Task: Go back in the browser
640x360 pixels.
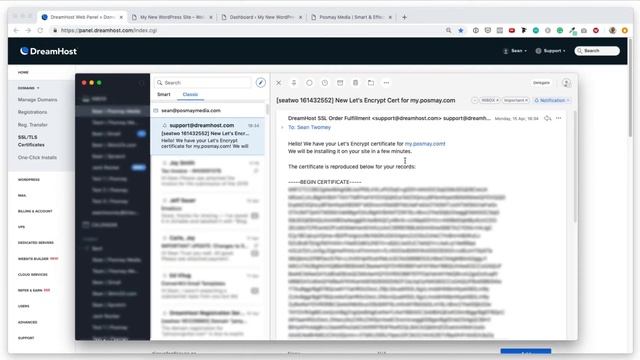Action: (x=16, y=30)
